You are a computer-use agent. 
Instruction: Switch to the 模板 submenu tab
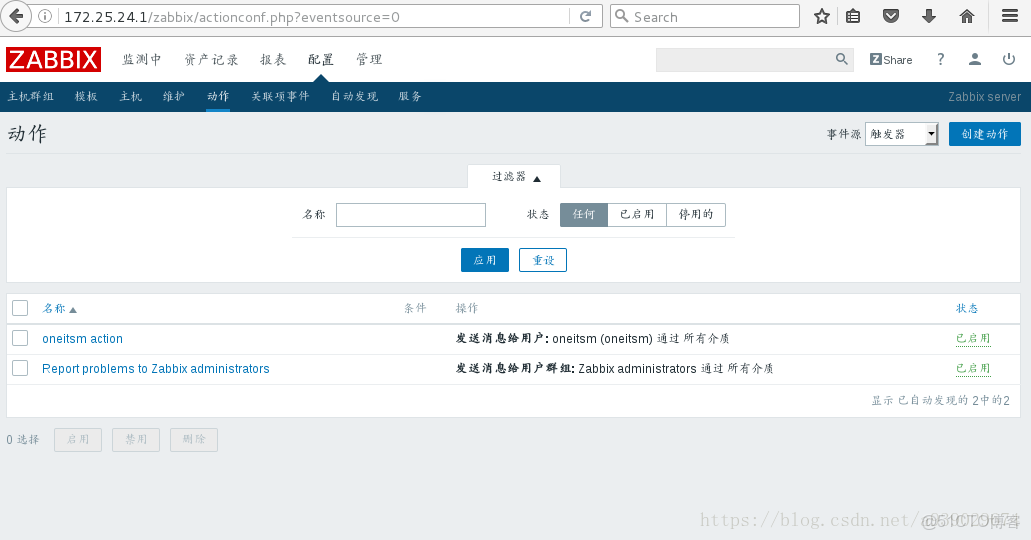click(86, 96)
